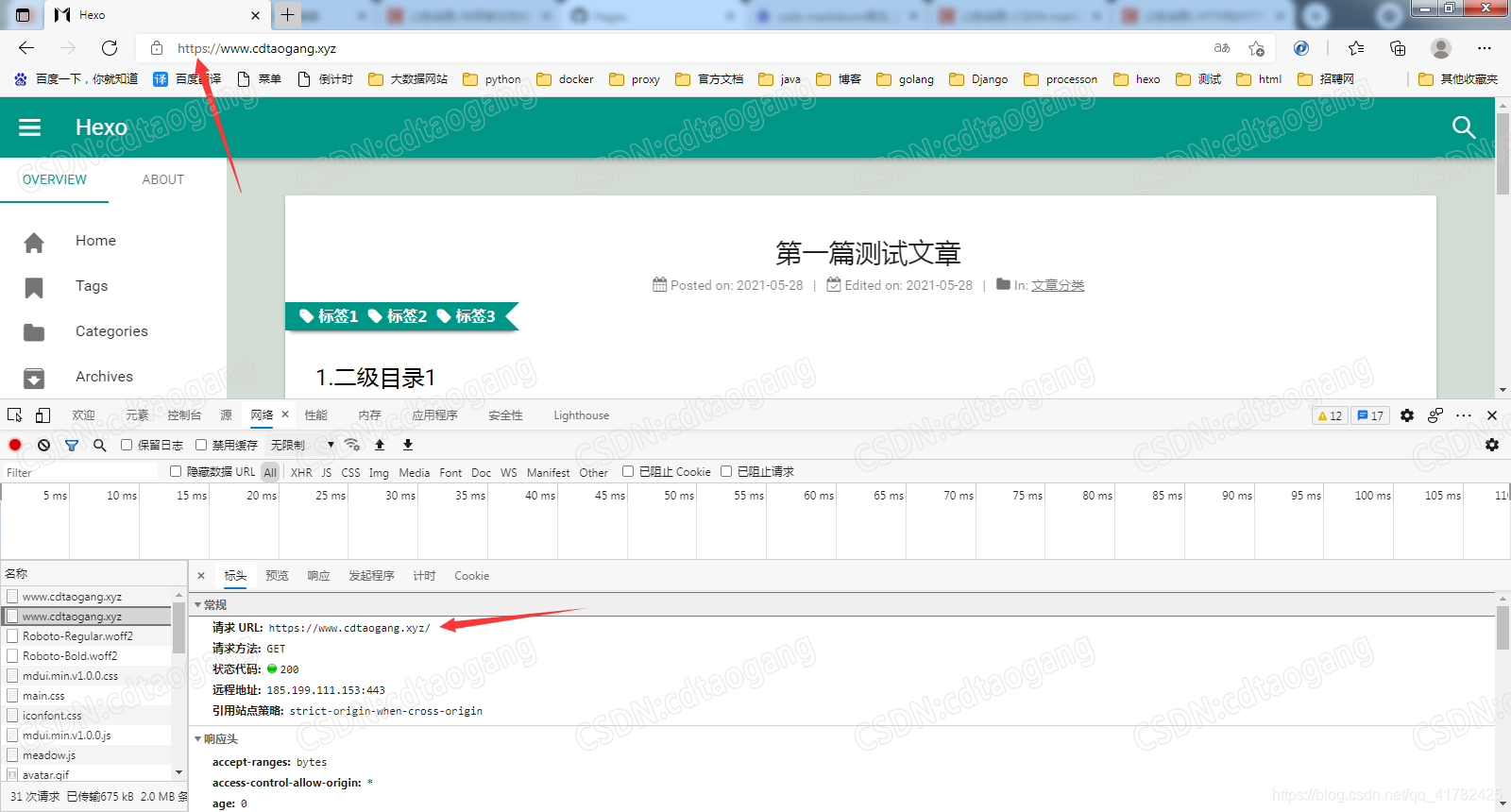Reload the current page
Viewport: 1511px width, 812px height.
click(x=110, y=48)
